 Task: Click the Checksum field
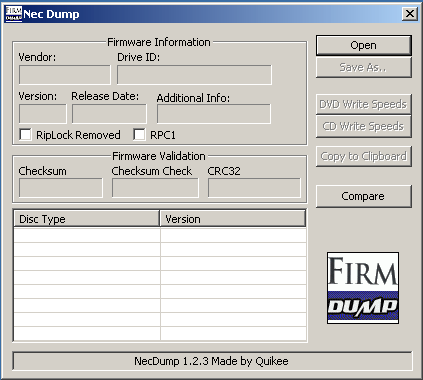point(61,188)
